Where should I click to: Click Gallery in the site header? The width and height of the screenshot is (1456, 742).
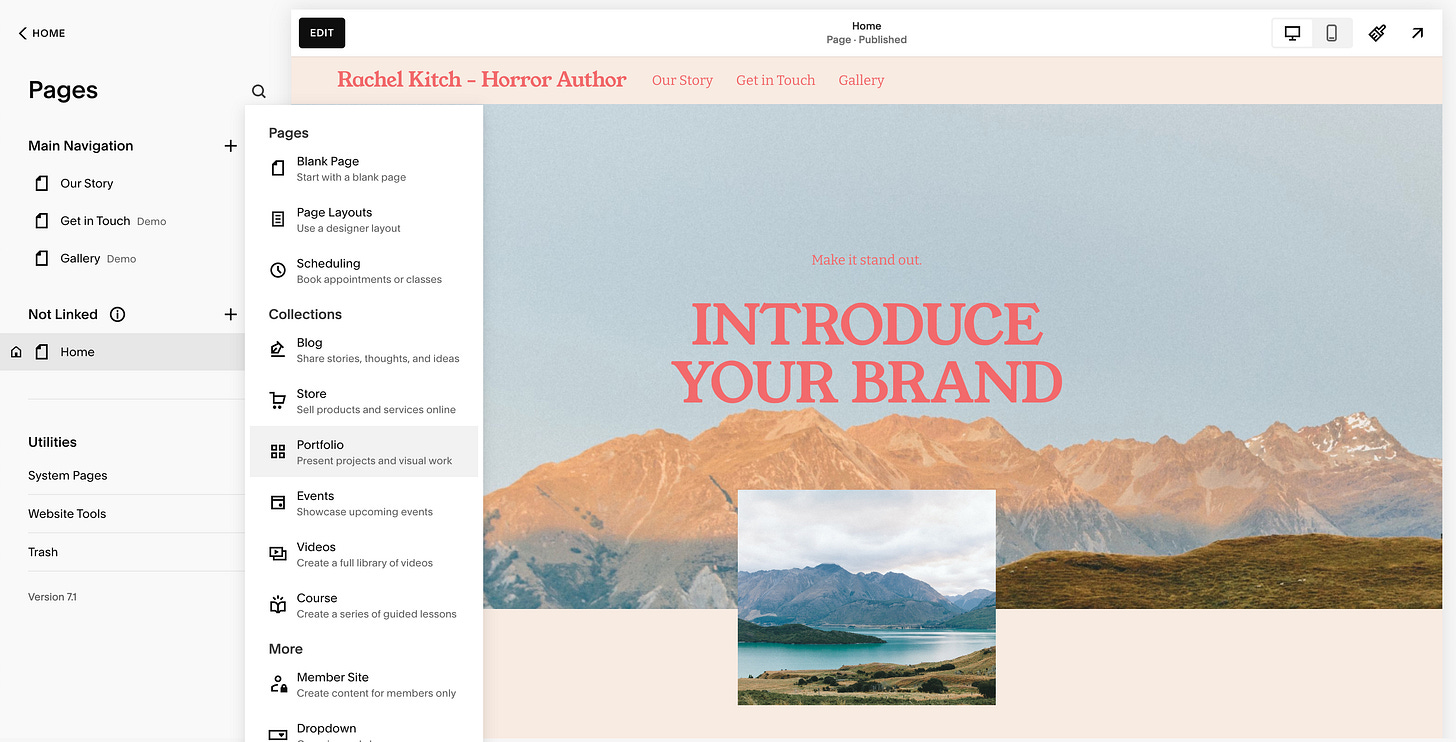(x=861, y=80)
